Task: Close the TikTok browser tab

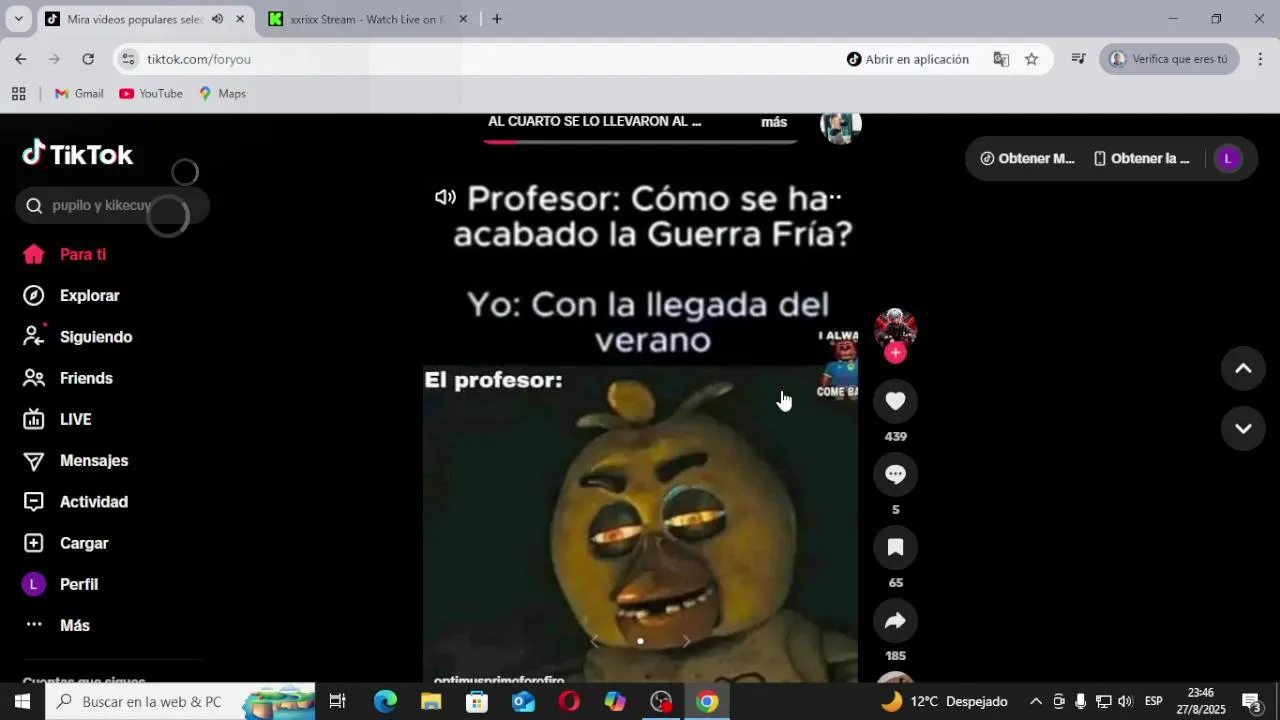Action: (239, 19)
